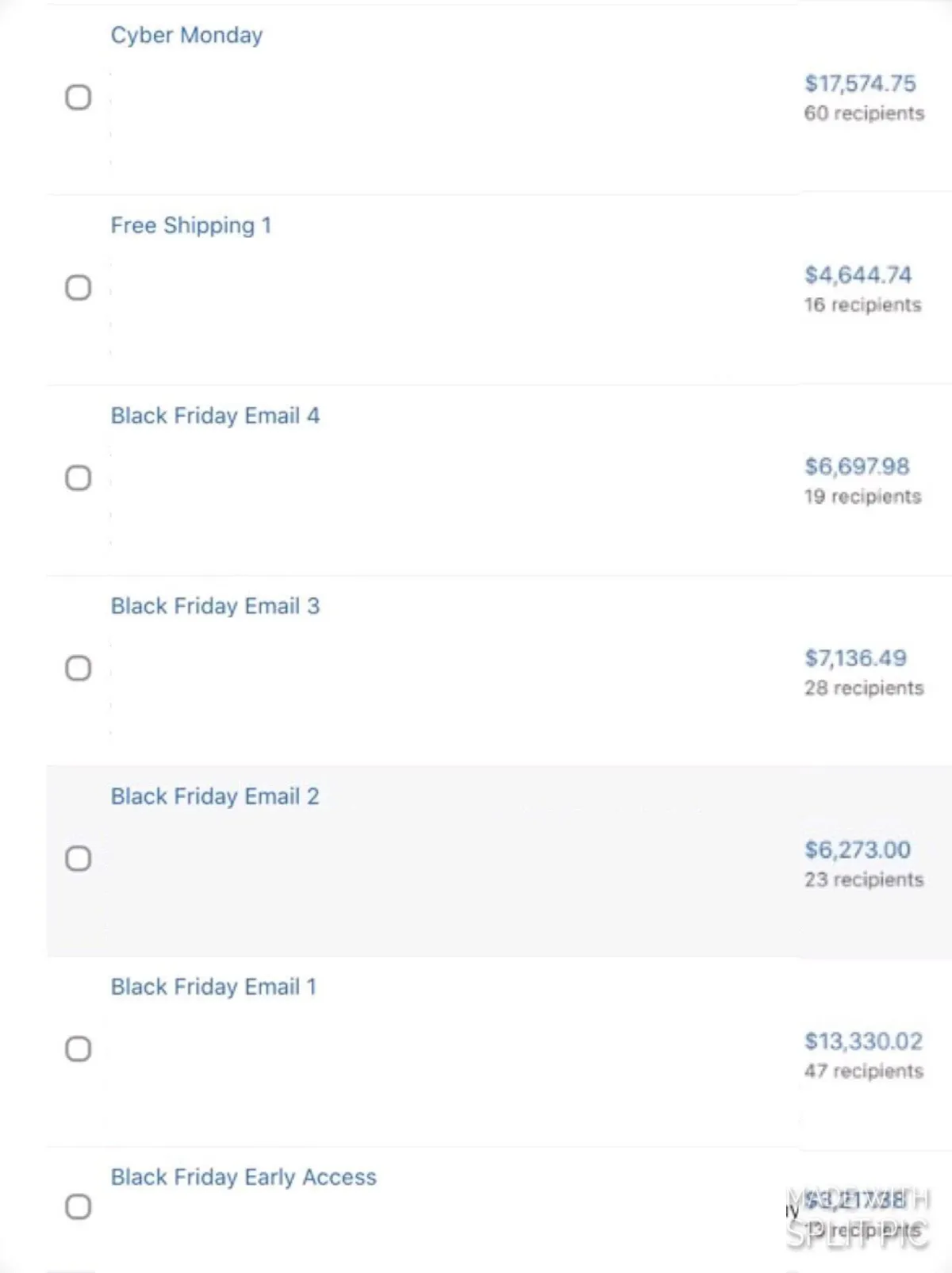Select the Cyber Monday campaign checkbox

coord(78,98)
